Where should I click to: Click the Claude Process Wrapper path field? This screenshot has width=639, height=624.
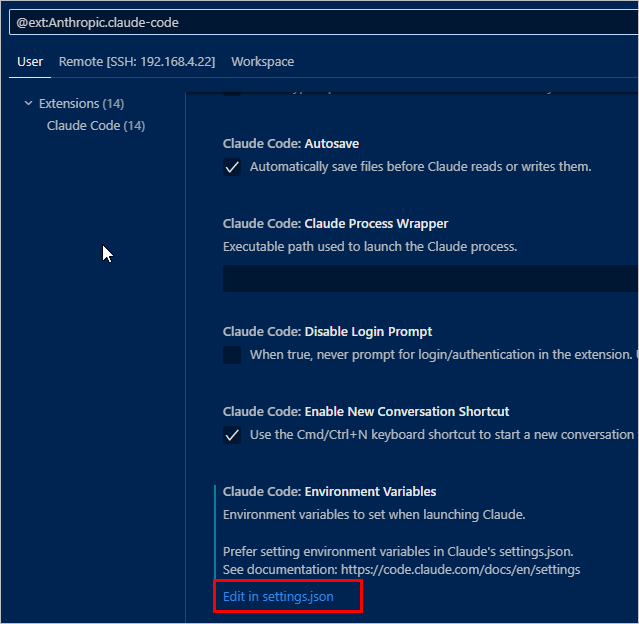[x=430, y=279]
